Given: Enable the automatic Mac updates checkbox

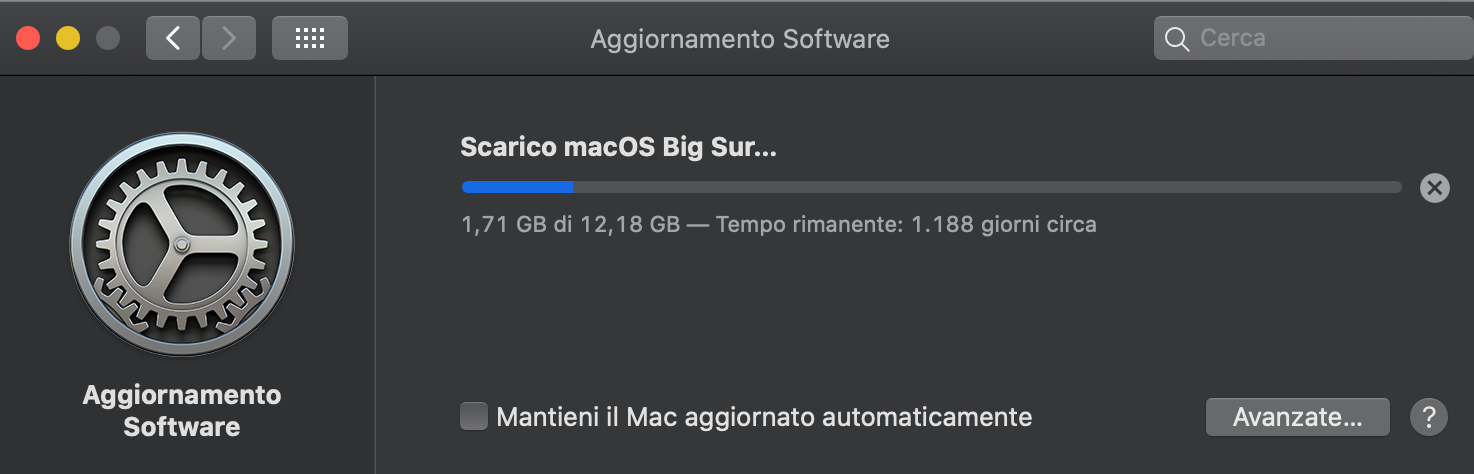Looking at the screenshot, I should 474,416.
